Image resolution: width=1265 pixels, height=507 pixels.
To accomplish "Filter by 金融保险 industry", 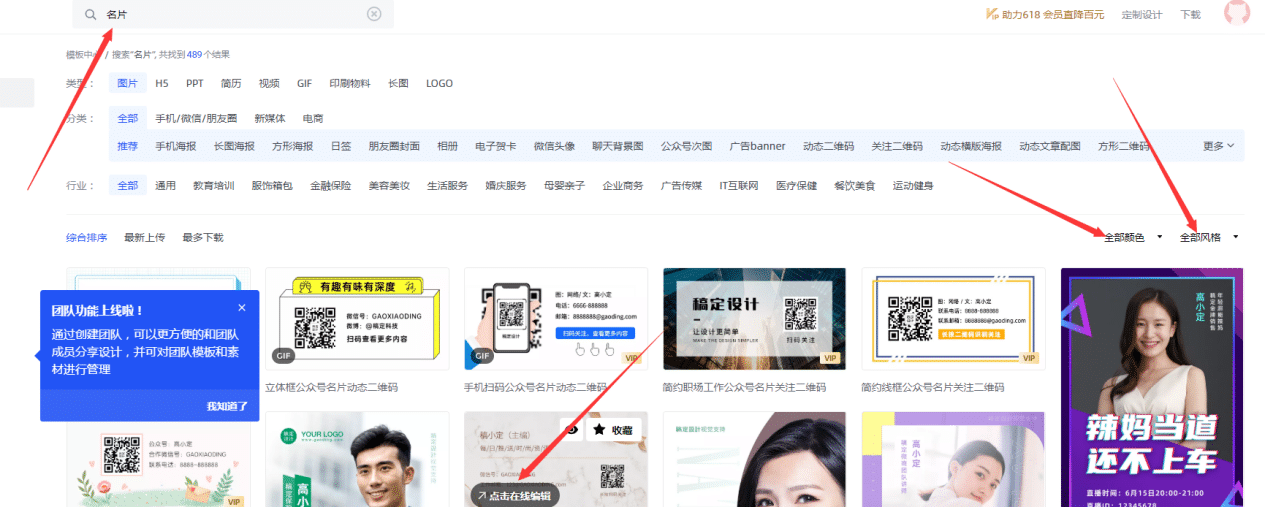I will (330, 186).
